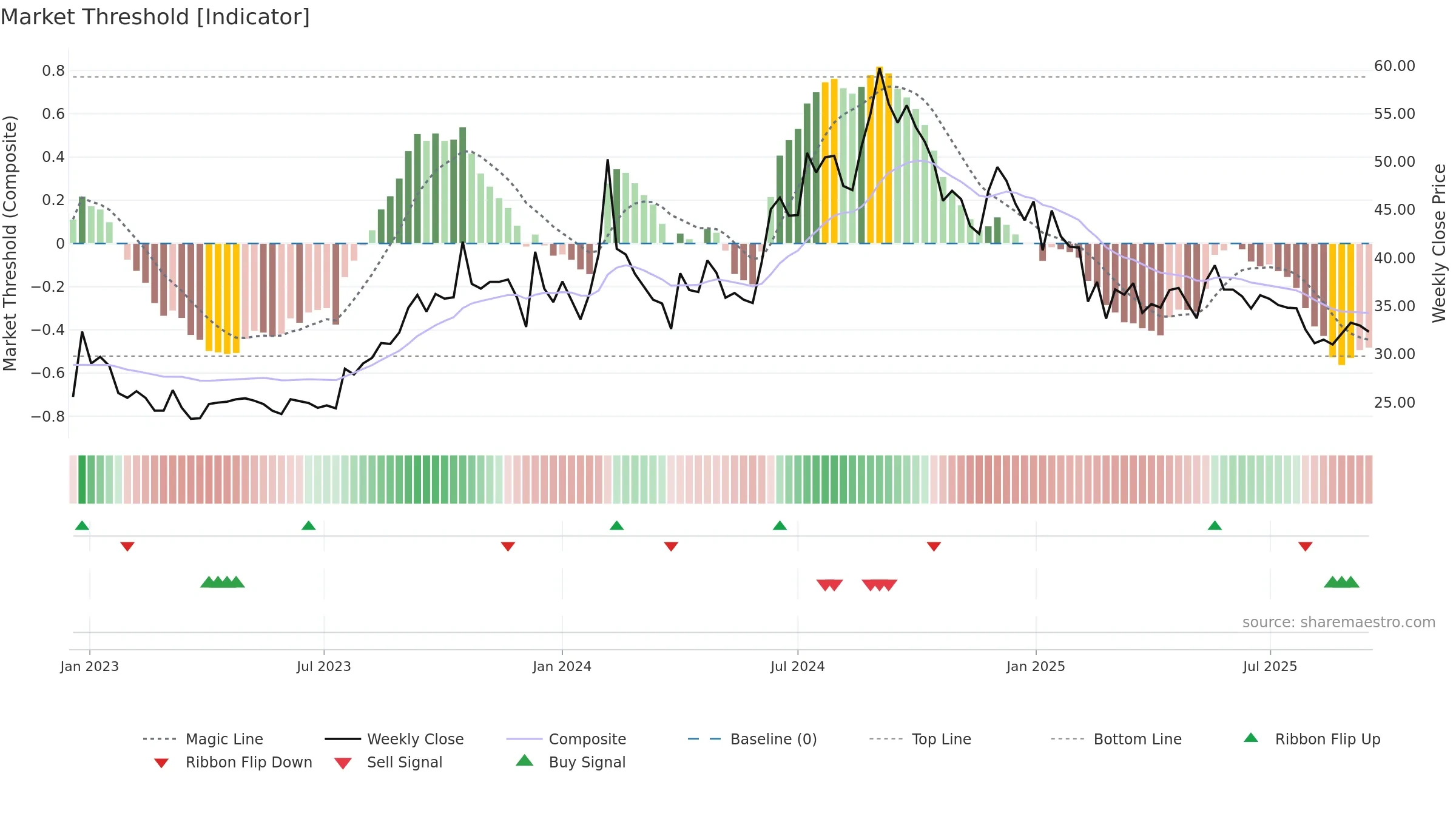The width and height of the screenshot is (1456, 819).
Task: Toggle the Bottom Line legend entry
Action: pos(1116,739)
